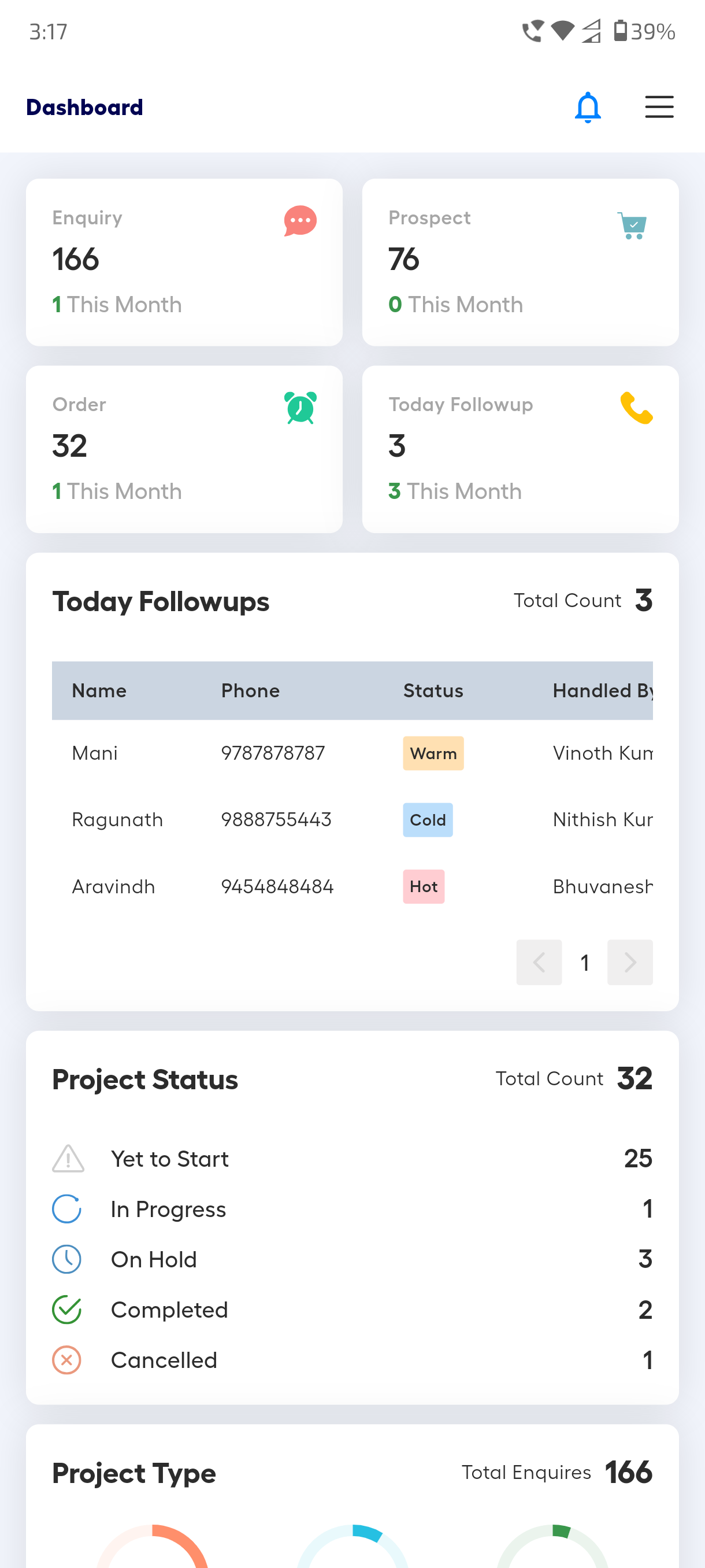Click the In Progress spinner icon
Viewport: 705px width, 1568px height.
pyautogui.click(x=67, y=1209)
